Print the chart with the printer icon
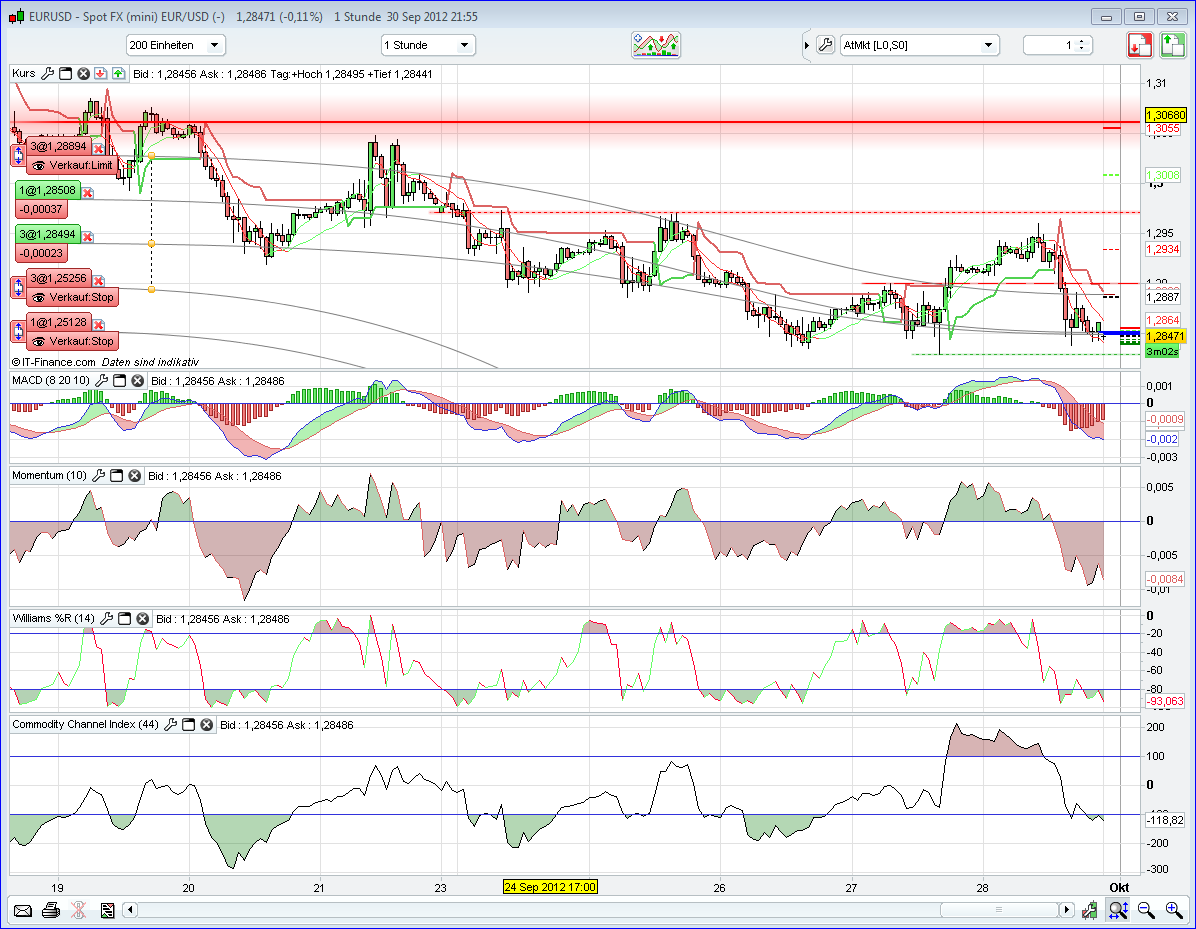The width and height of the screenshot is (1196, 929). coord(51,910)
